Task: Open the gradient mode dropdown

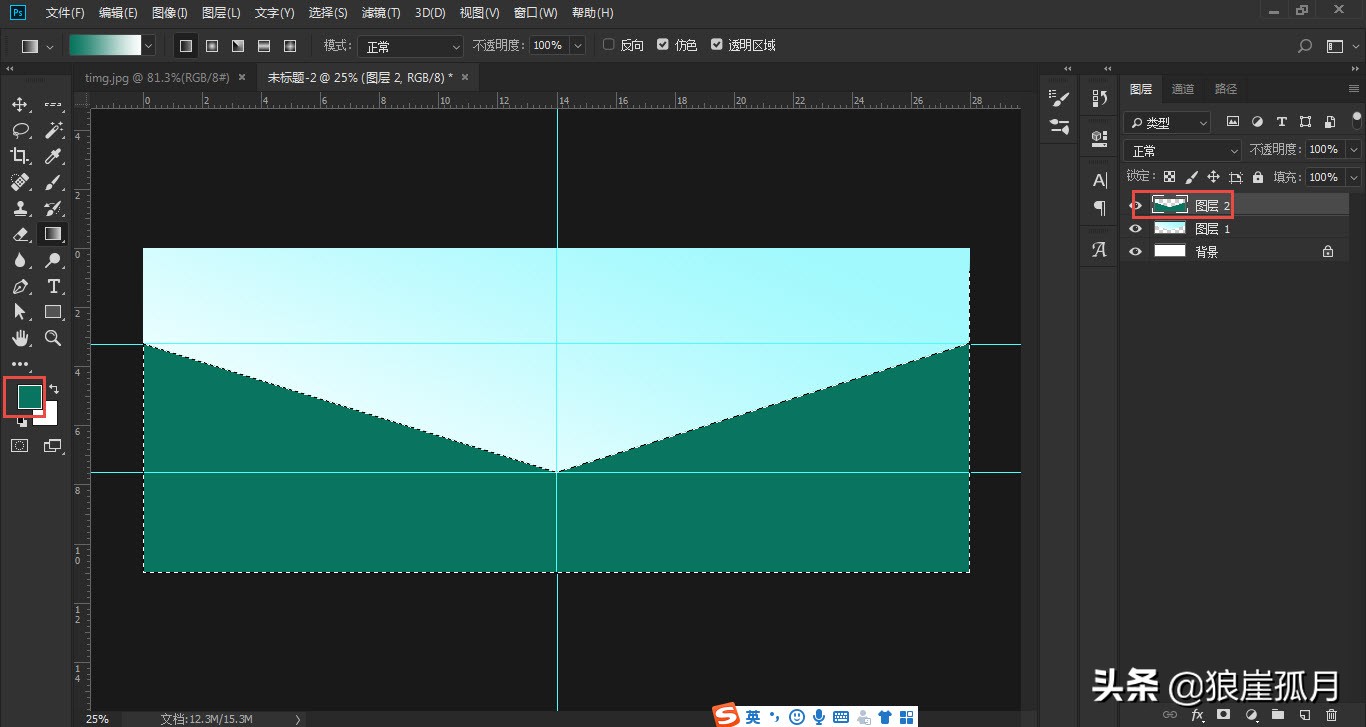Action: coord(410,45)
